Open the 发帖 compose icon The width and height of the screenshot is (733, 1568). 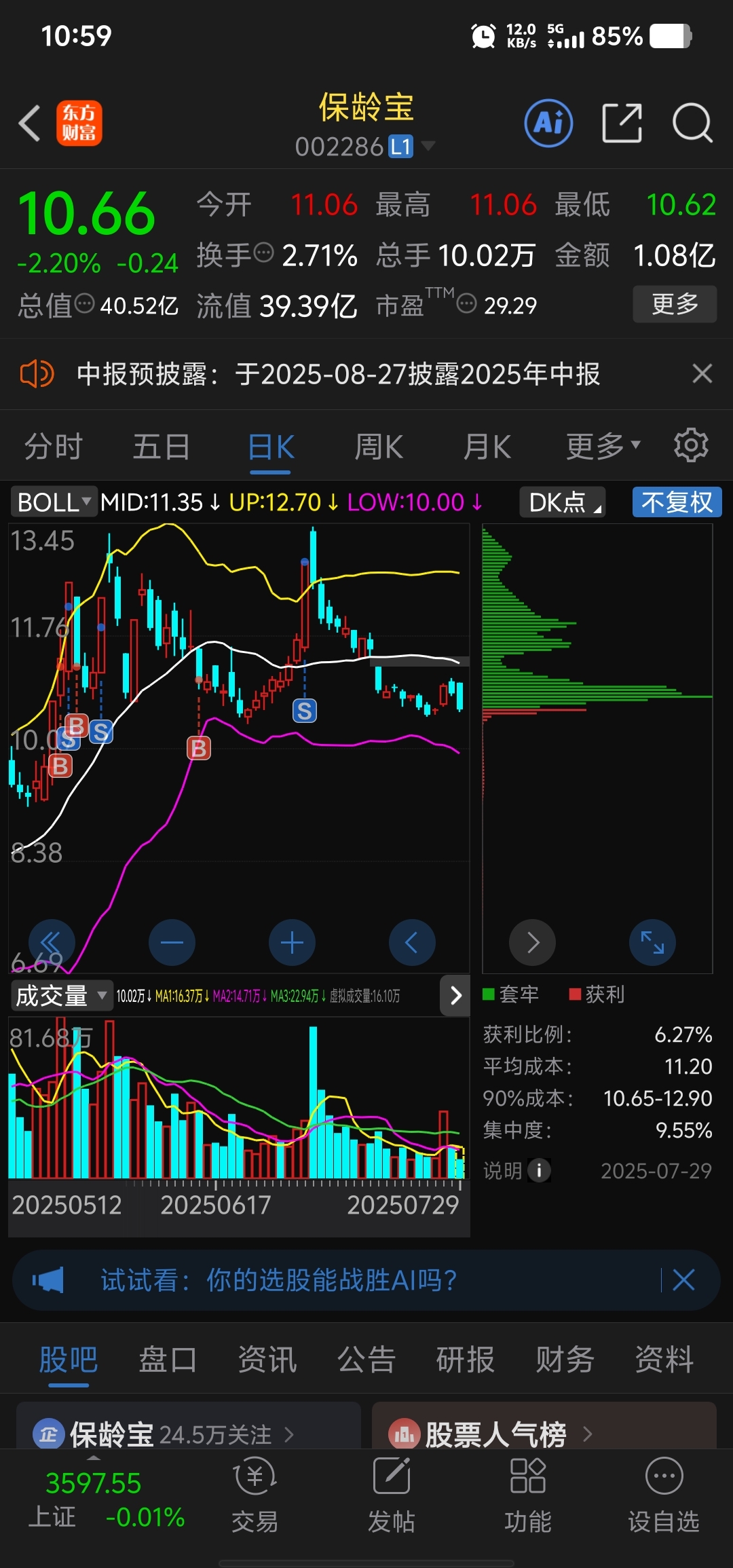click(x=392, y=1477)
